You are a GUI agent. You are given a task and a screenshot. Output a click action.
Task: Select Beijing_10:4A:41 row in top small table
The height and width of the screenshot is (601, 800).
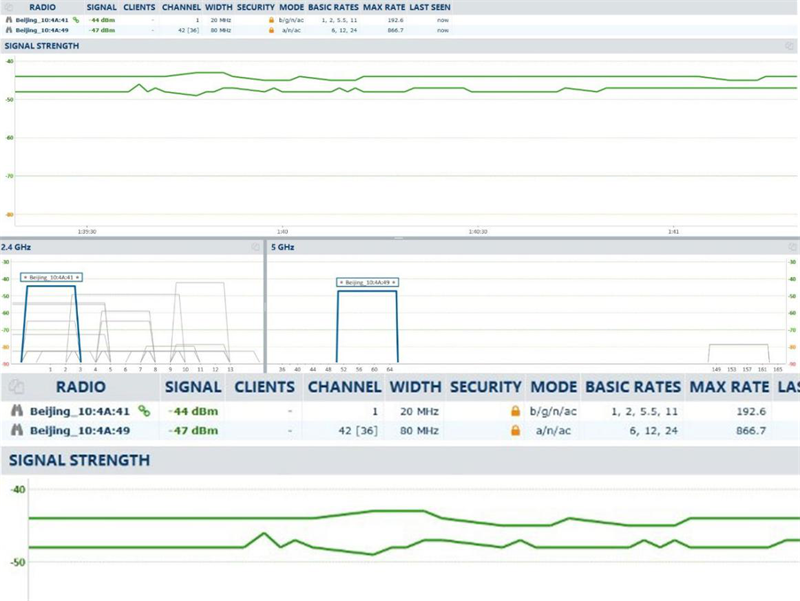click(x=43, y=20)
